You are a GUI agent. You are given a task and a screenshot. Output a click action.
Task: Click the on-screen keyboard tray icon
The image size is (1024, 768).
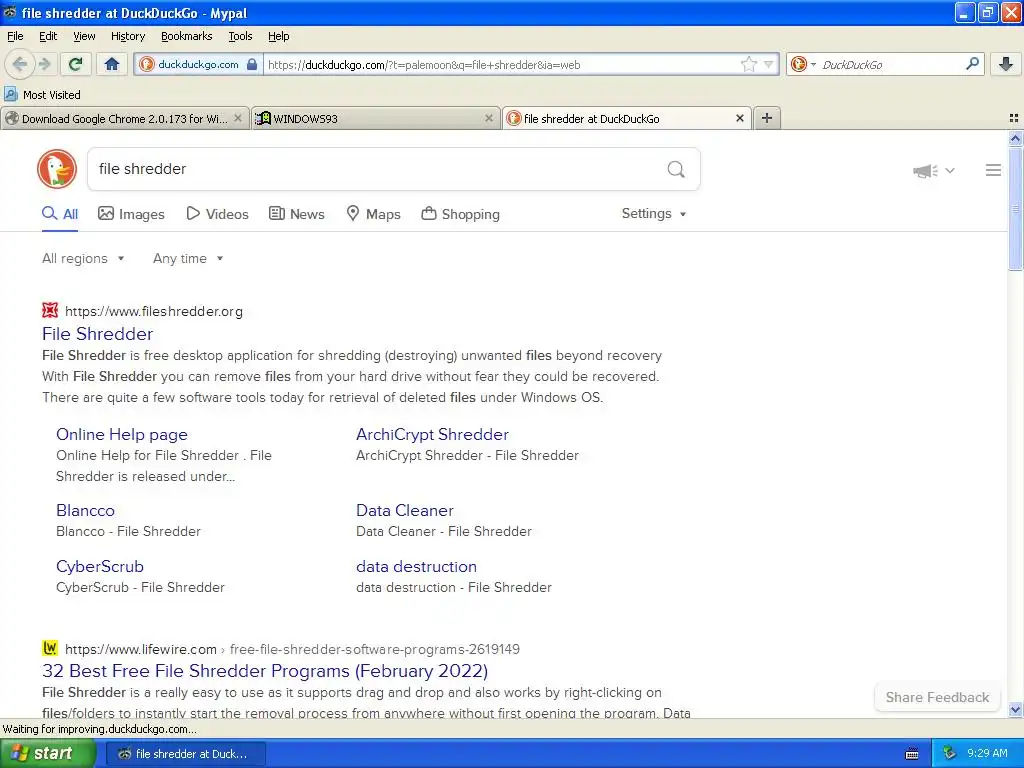tap(912, 754)
